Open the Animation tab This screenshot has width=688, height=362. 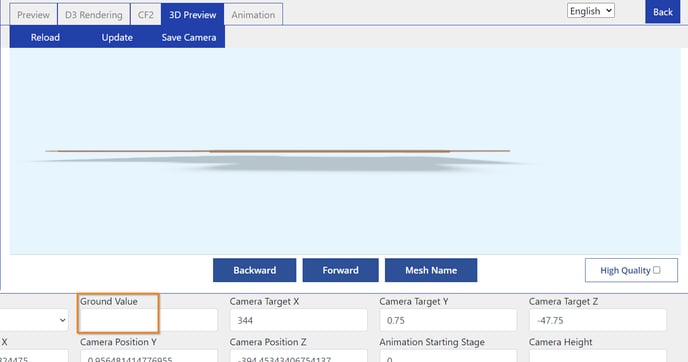click(253, 14)
